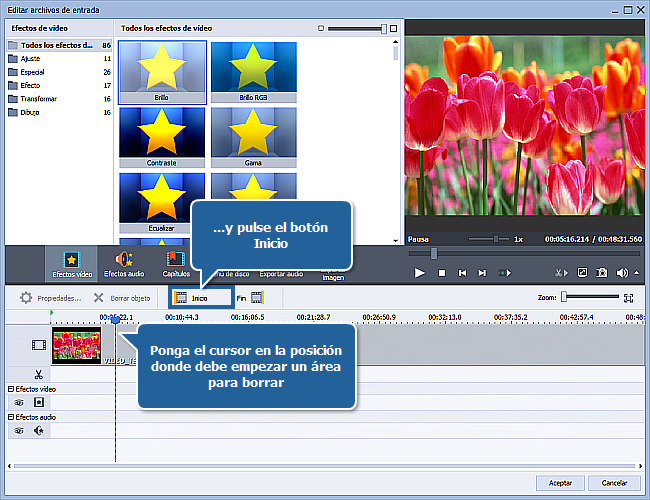Image resolution: width=650 pixels, height=500 pixels.
Task: Mute the preview speaker icon
Action: point(621,272)
